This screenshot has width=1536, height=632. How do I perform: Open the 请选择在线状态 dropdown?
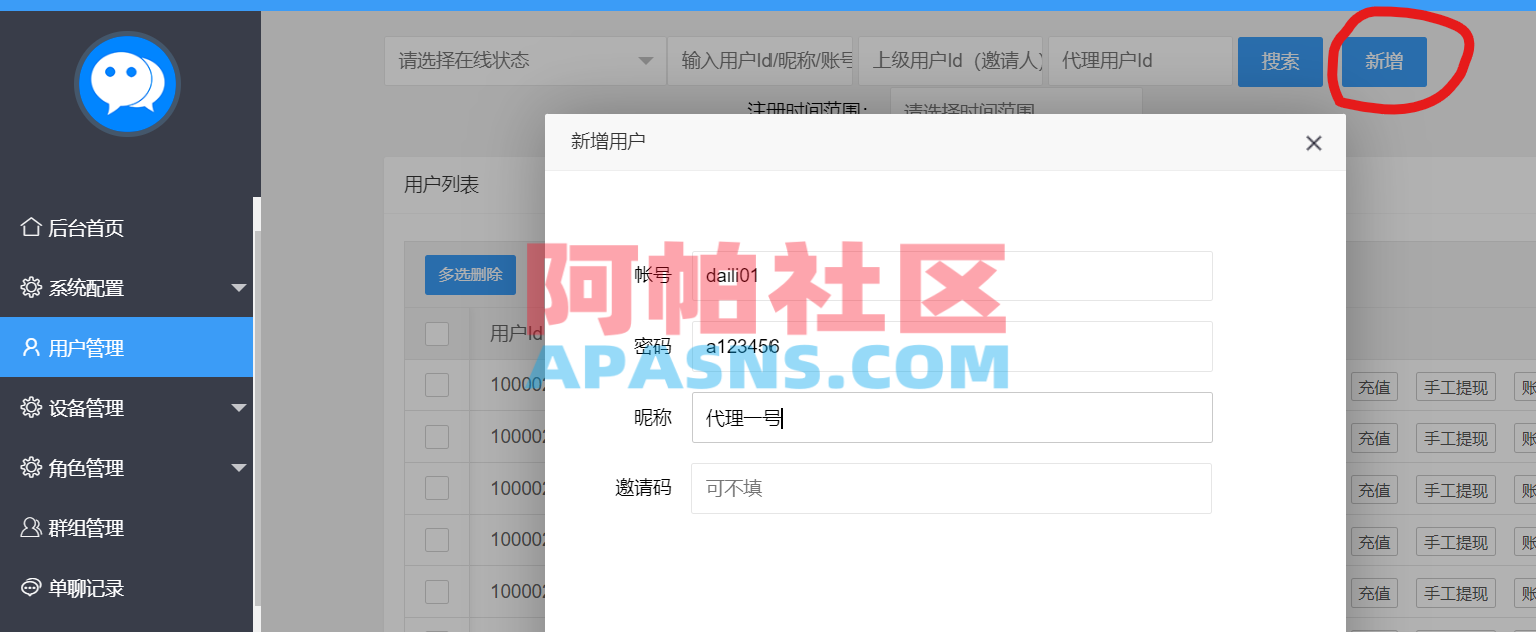525,61
